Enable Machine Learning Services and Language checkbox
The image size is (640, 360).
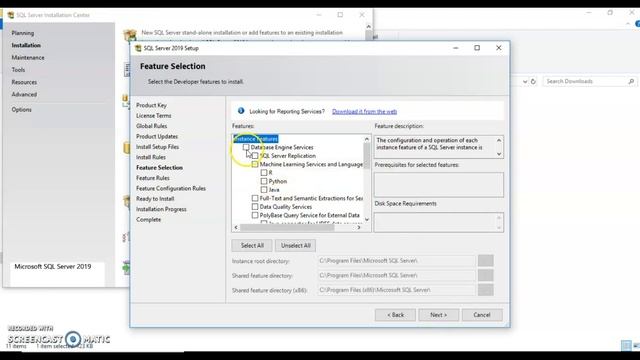coord(255,164)
